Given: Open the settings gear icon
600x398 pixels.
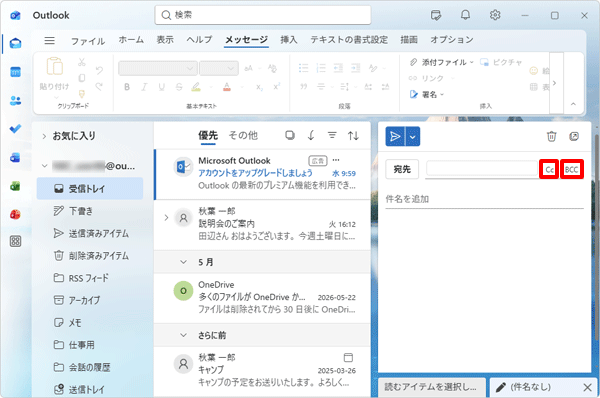Looking at the screenshot, I should (495, 15).
